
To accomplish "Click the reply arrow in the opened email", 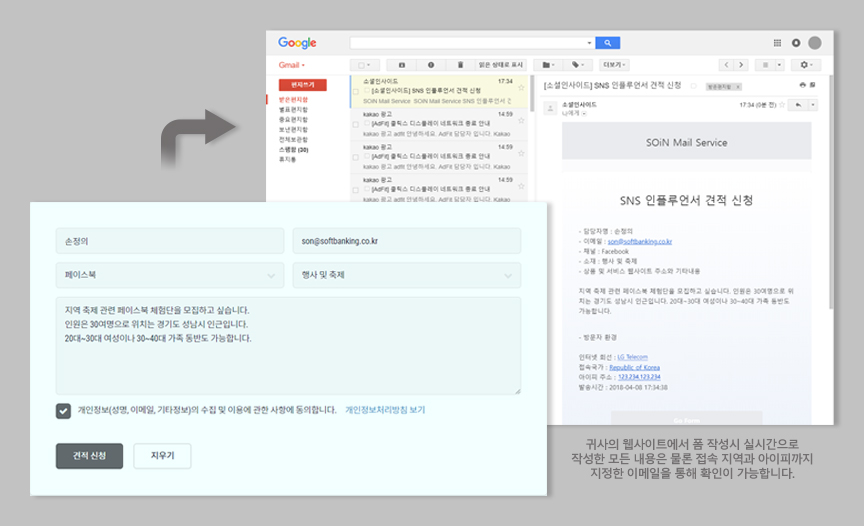I will point(798,105).
